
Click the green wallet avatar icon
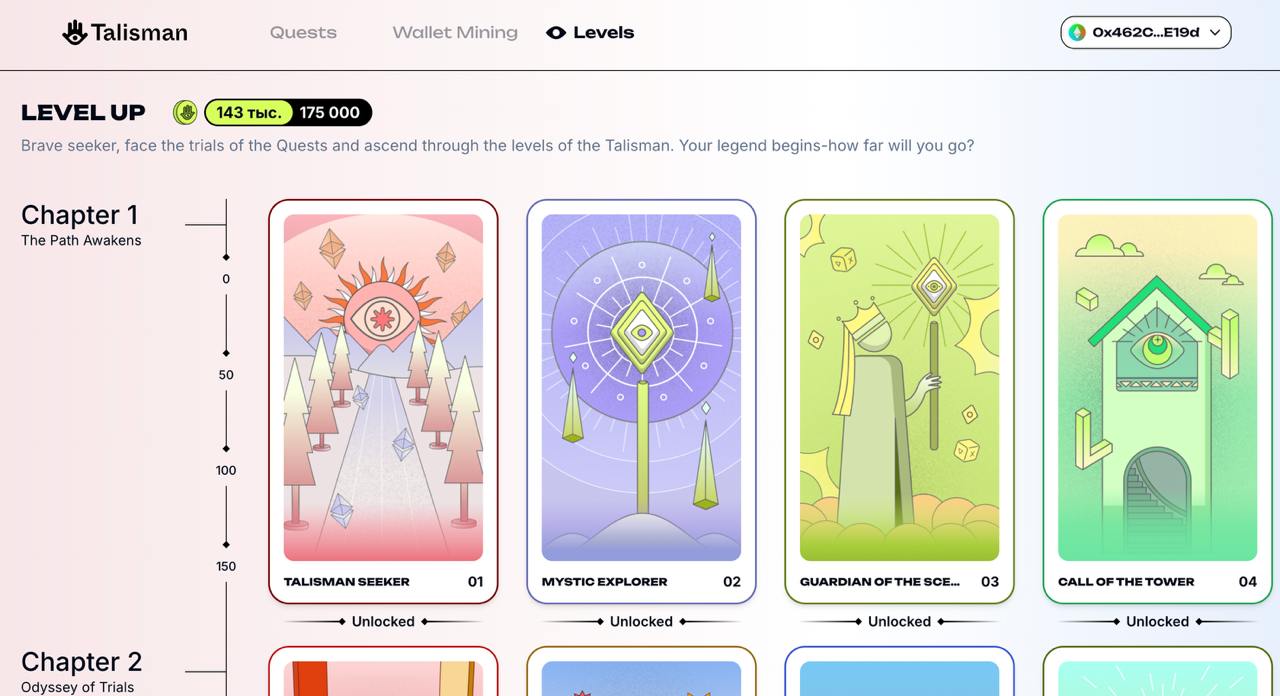click(1077, 32)
